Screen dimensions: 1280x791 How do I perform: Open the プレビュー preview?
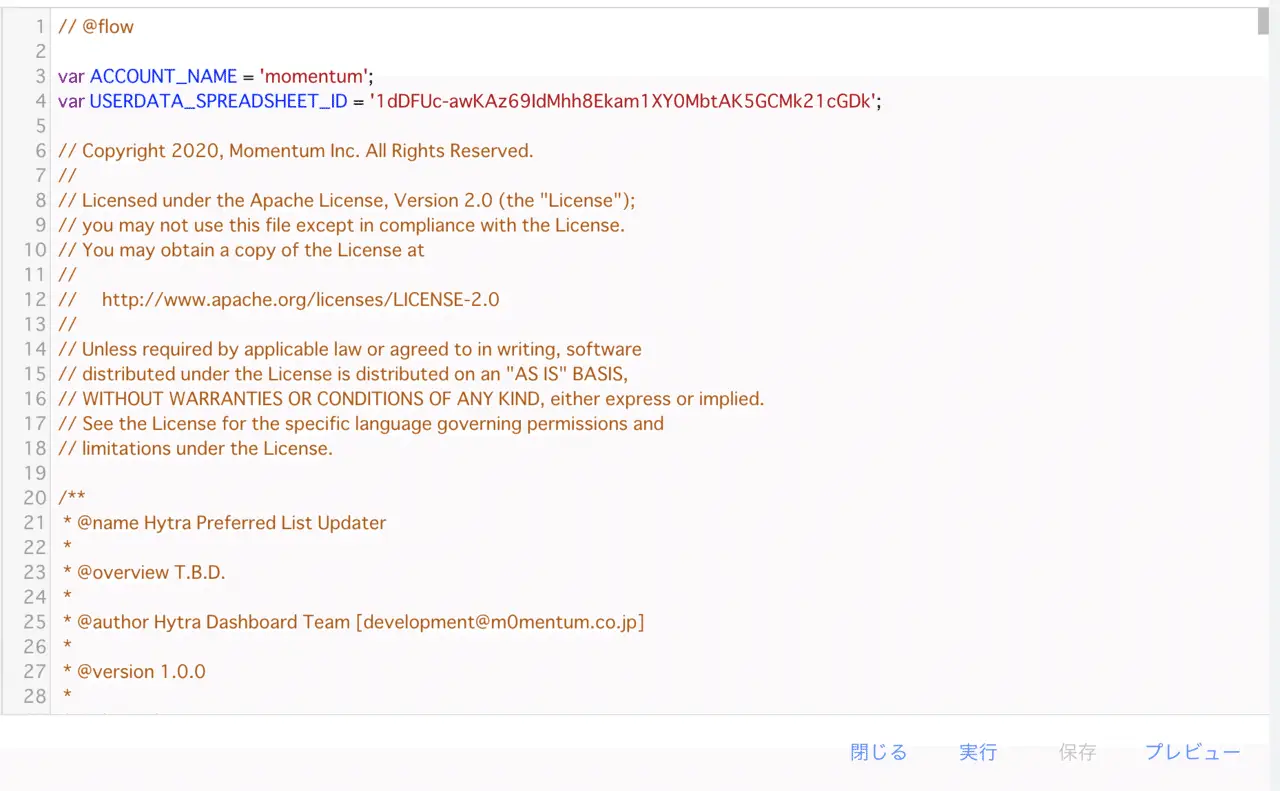point(1192,752)
